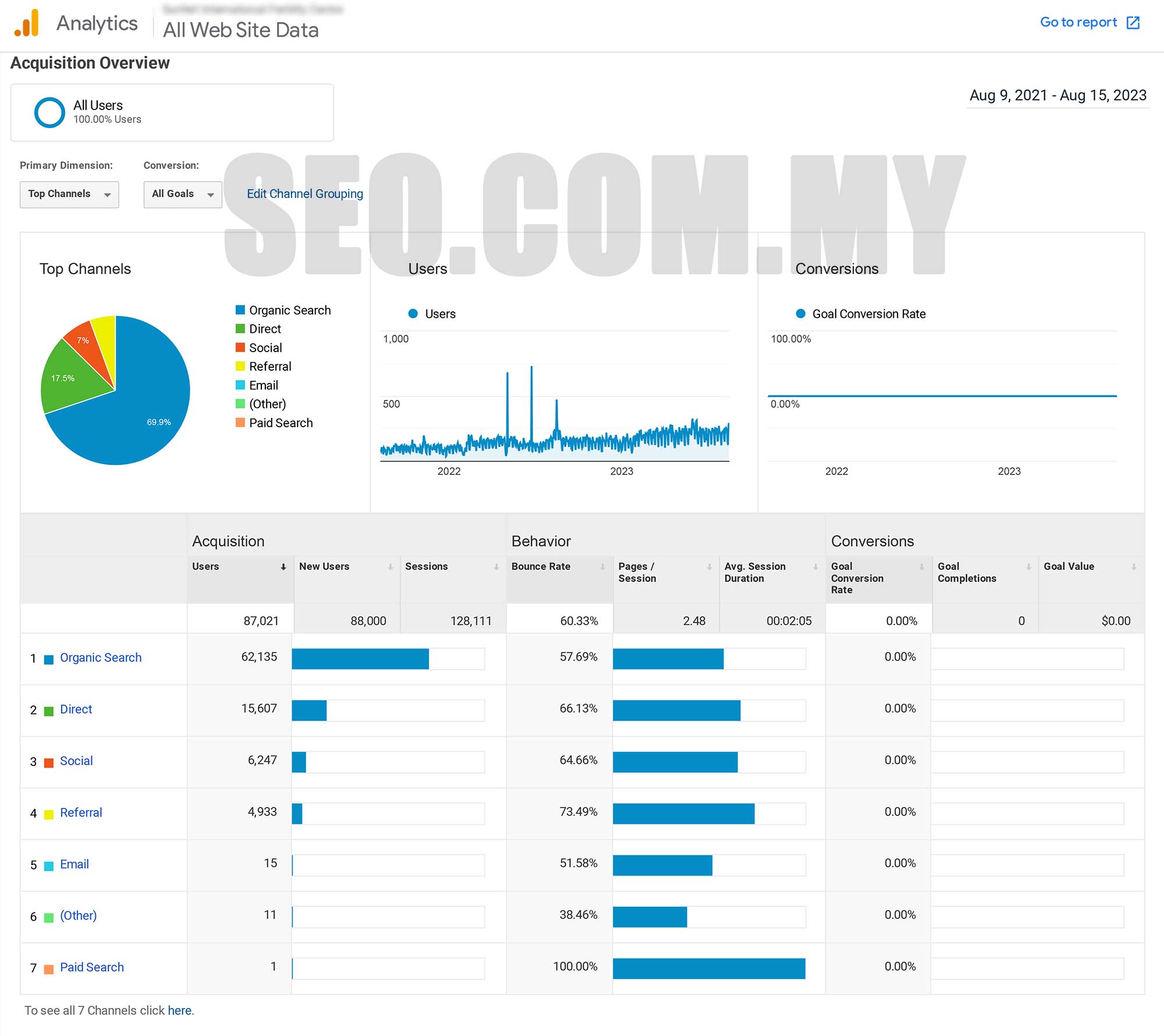1164x1036 pixels.
Task: Click the Paid Search 100.00% bounce rate bar
Action: 709,968
